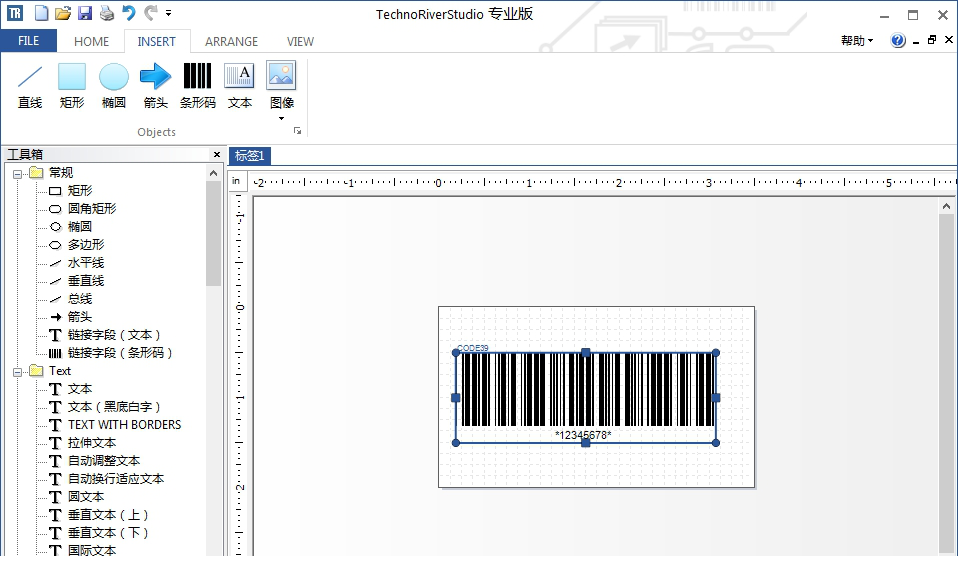Open the quick access toolbar customize dropdown
This screenshot has width=958, height=578.
[169, 13]
